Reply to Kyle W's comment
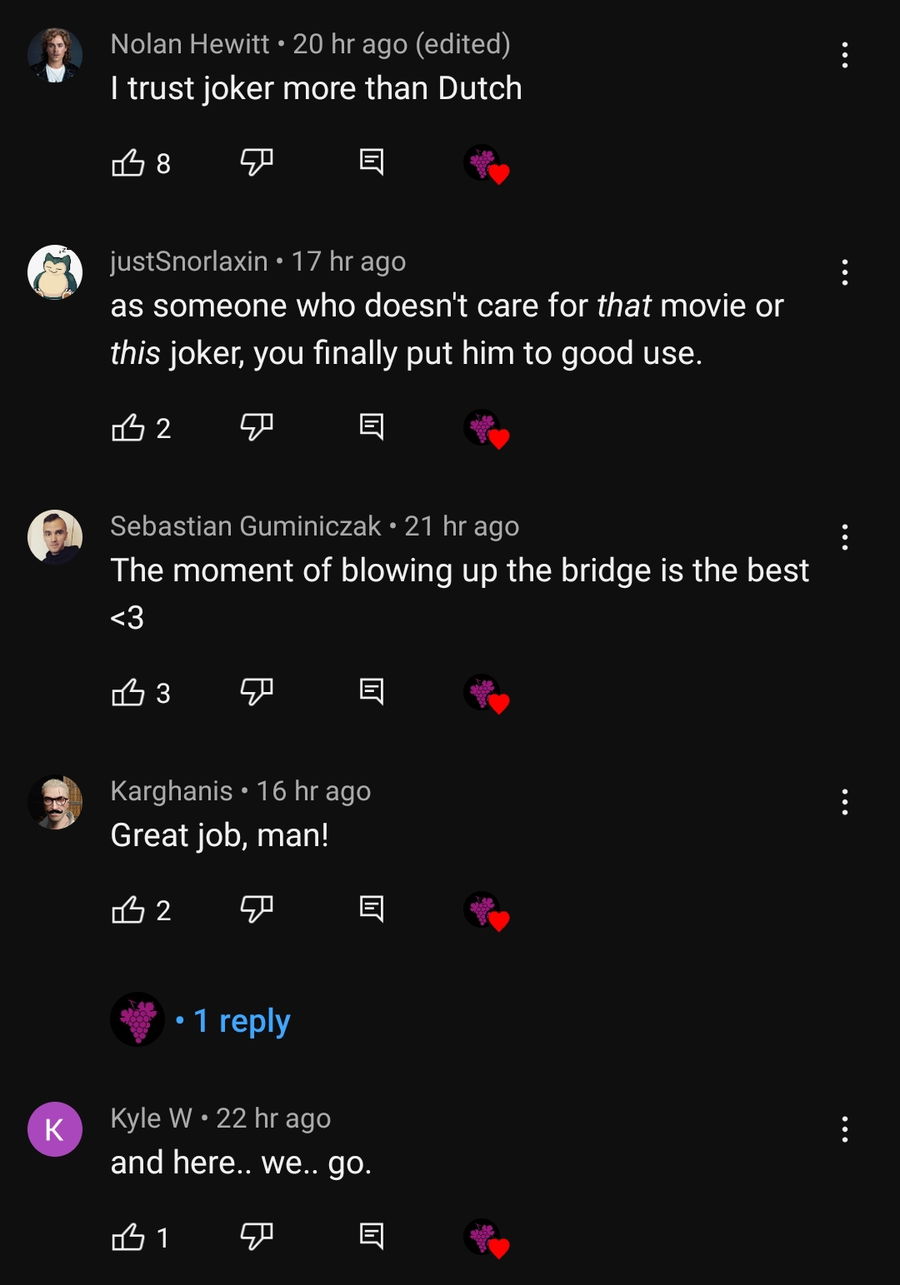Image resolution: width=900 pixels, height=1285 pixels. click(x=371, y=1237)
